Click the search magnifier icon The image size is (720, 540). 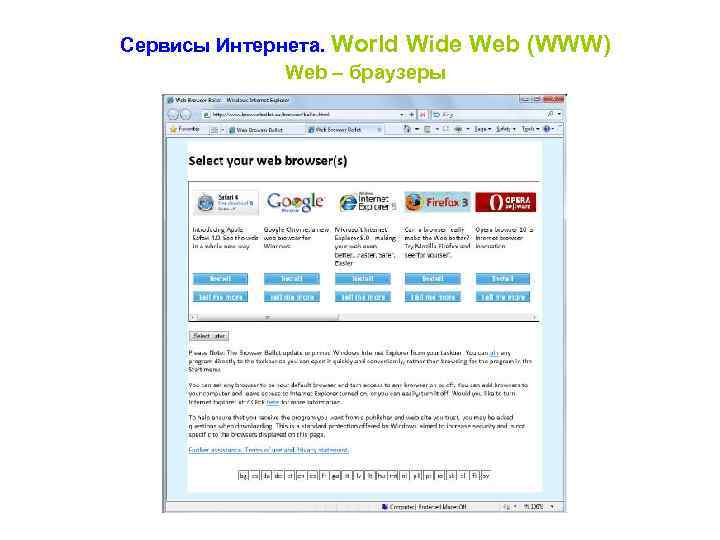click(x=550, y=114)
